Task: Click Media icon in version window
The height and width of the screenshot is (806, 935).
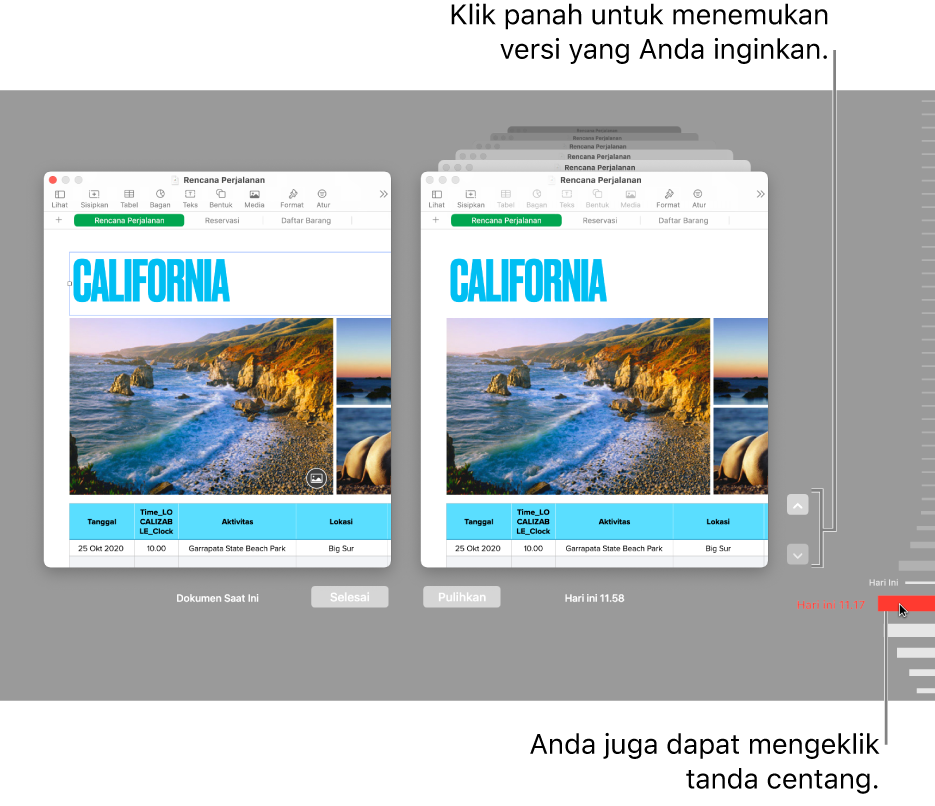Action: (x=630, y=199)
